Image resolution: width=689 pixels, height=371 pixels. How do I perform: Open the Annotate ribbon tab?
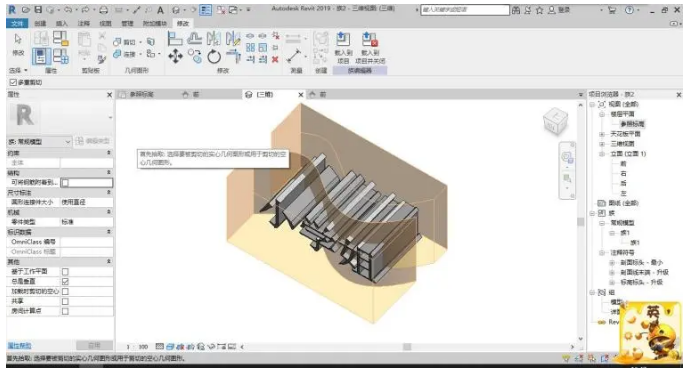[83, 23]
